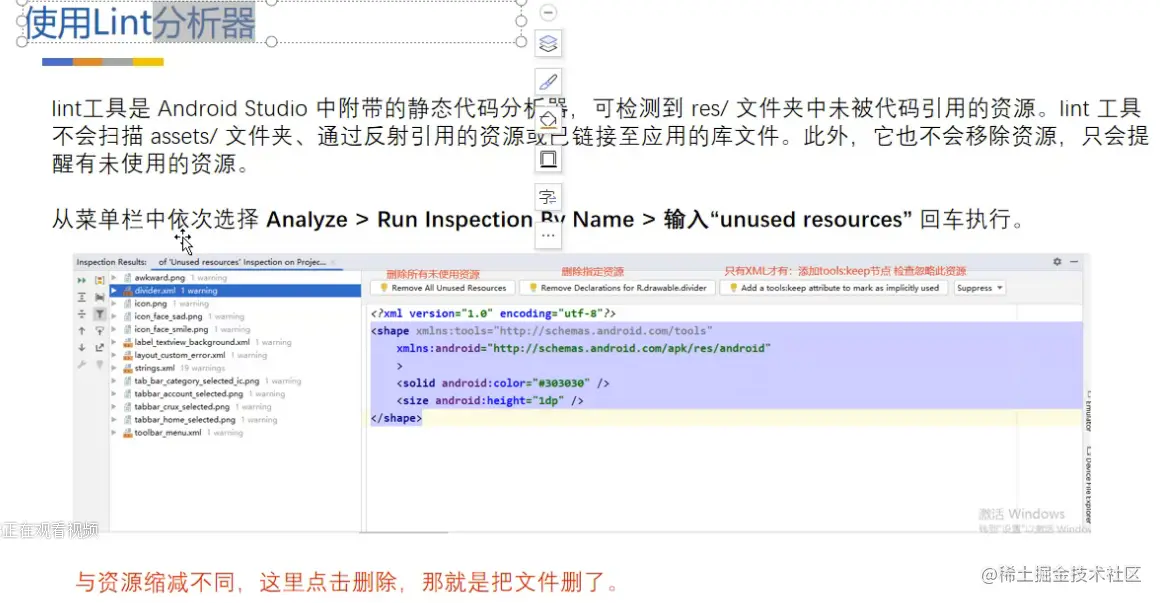
Task: Click the horizontal scrollbar under preview
Action: [x=404, y=532]
